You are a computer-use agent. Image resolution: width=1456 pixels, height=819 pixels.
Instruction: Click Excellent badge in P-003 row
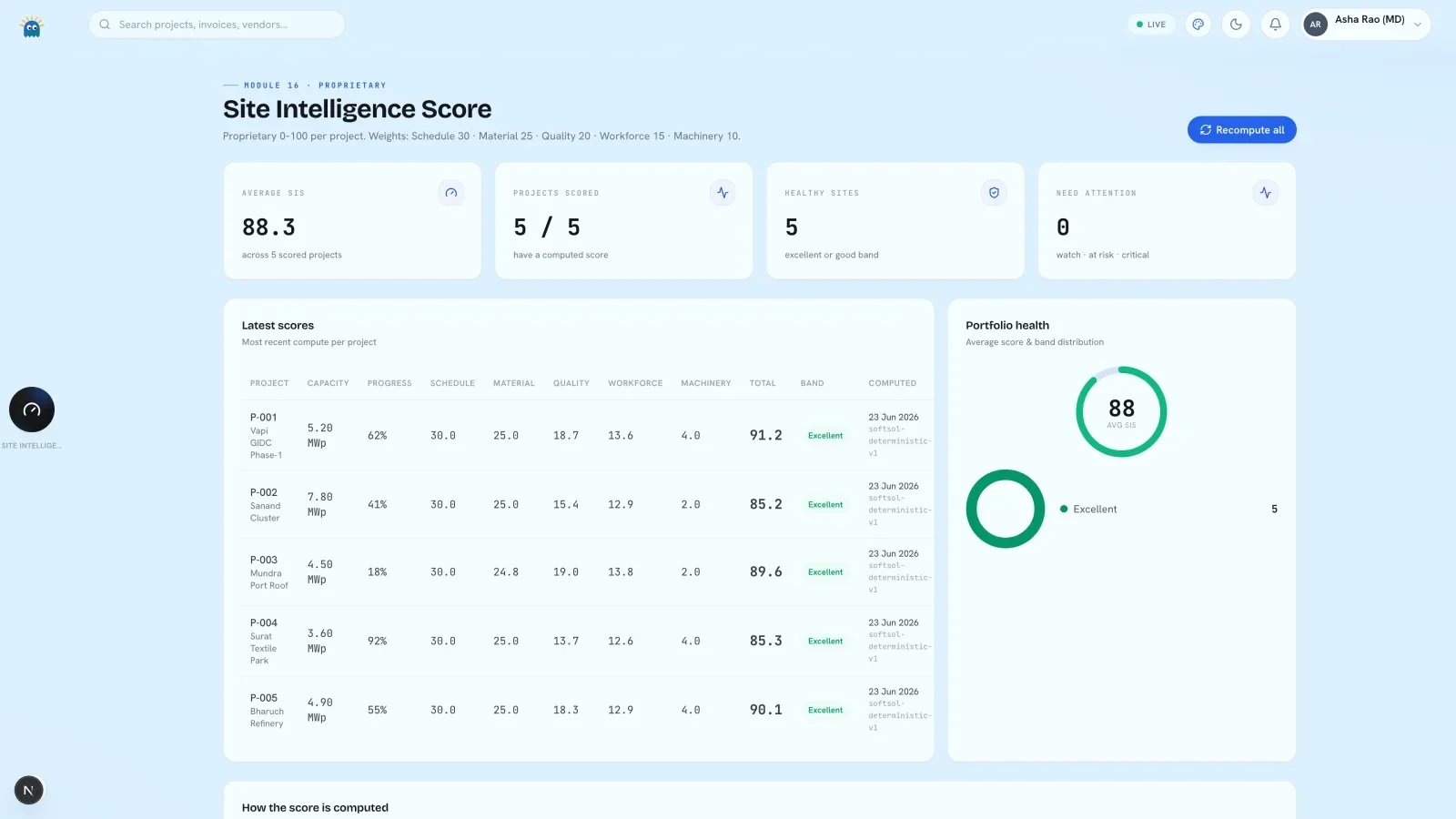tap(825, 572)
